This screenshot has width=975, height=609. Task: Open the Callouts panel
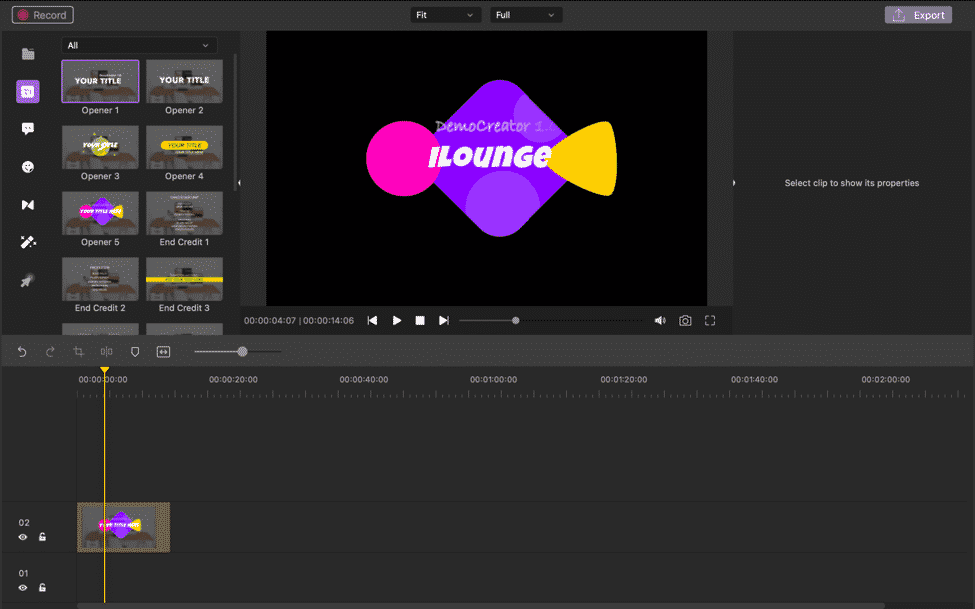28,128
